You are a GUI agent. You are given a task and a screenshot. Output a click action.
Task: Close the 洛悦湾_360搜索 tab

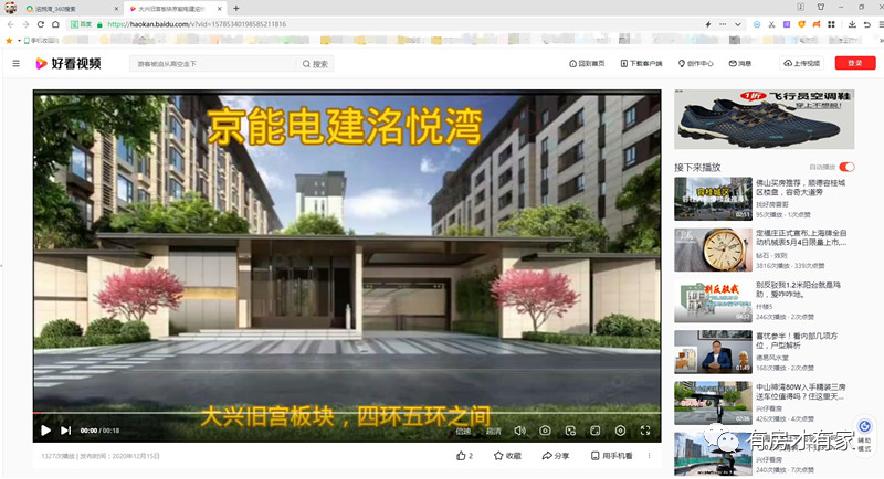tap(117, 9)
